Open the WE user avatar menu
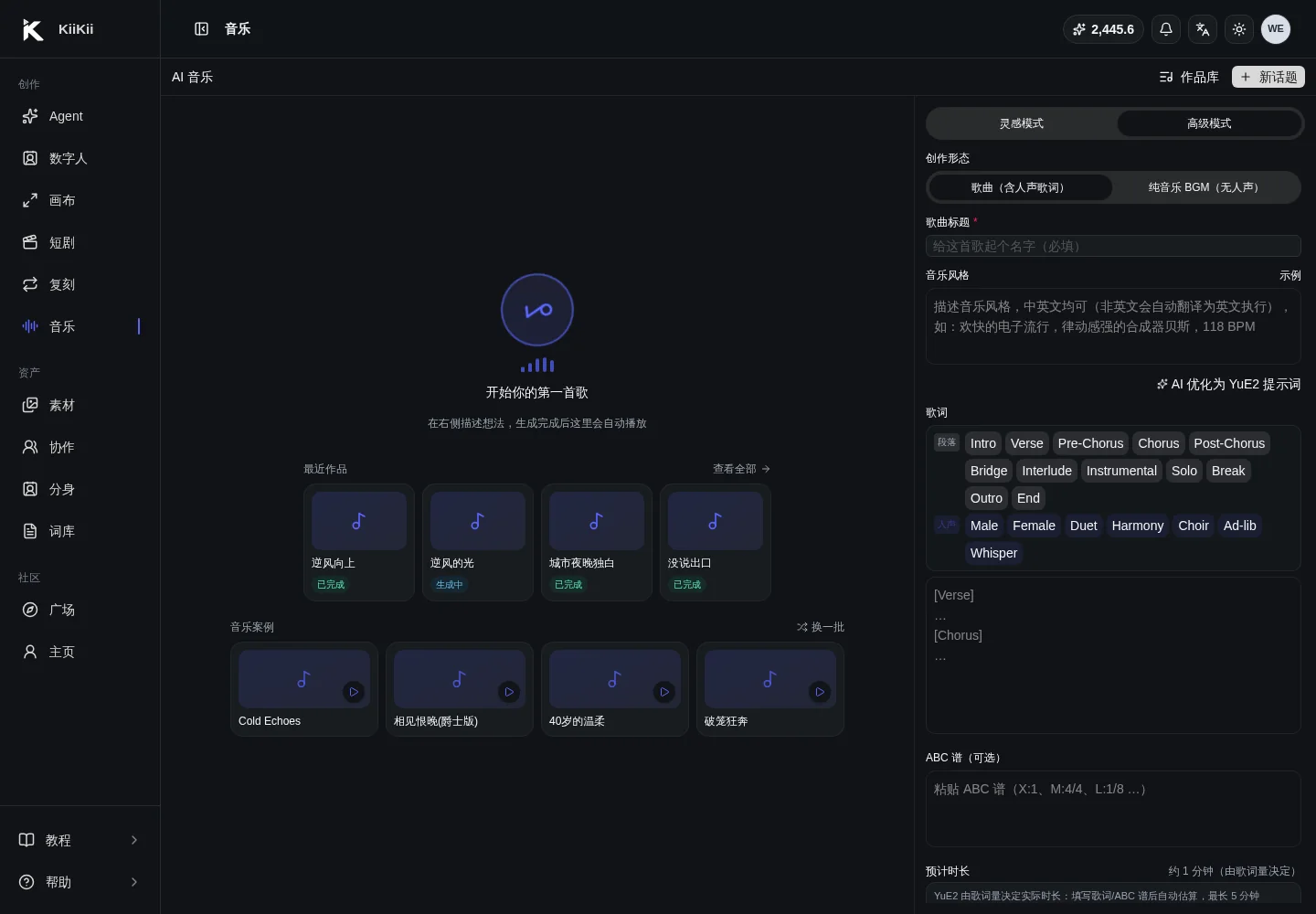 tap(1276, 29)
